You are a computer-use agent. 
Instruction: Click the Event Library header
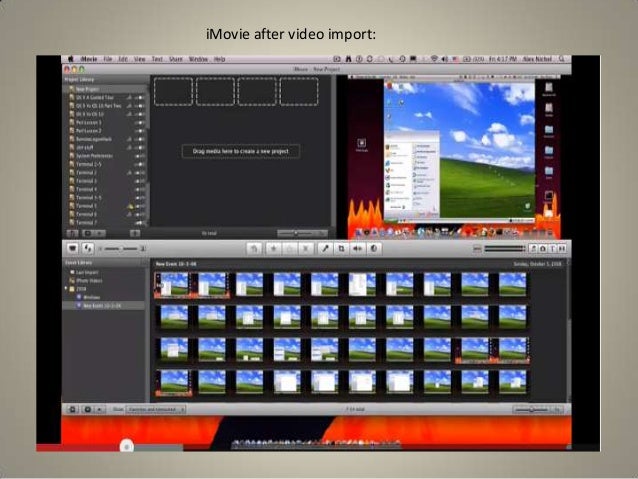click(x=79, y=262)
